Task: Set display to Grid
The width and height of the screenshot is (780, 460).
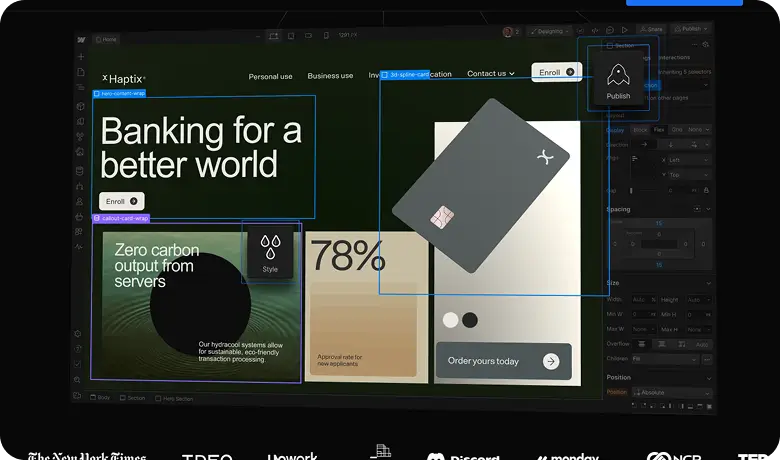Action: [x=677, y=129]
